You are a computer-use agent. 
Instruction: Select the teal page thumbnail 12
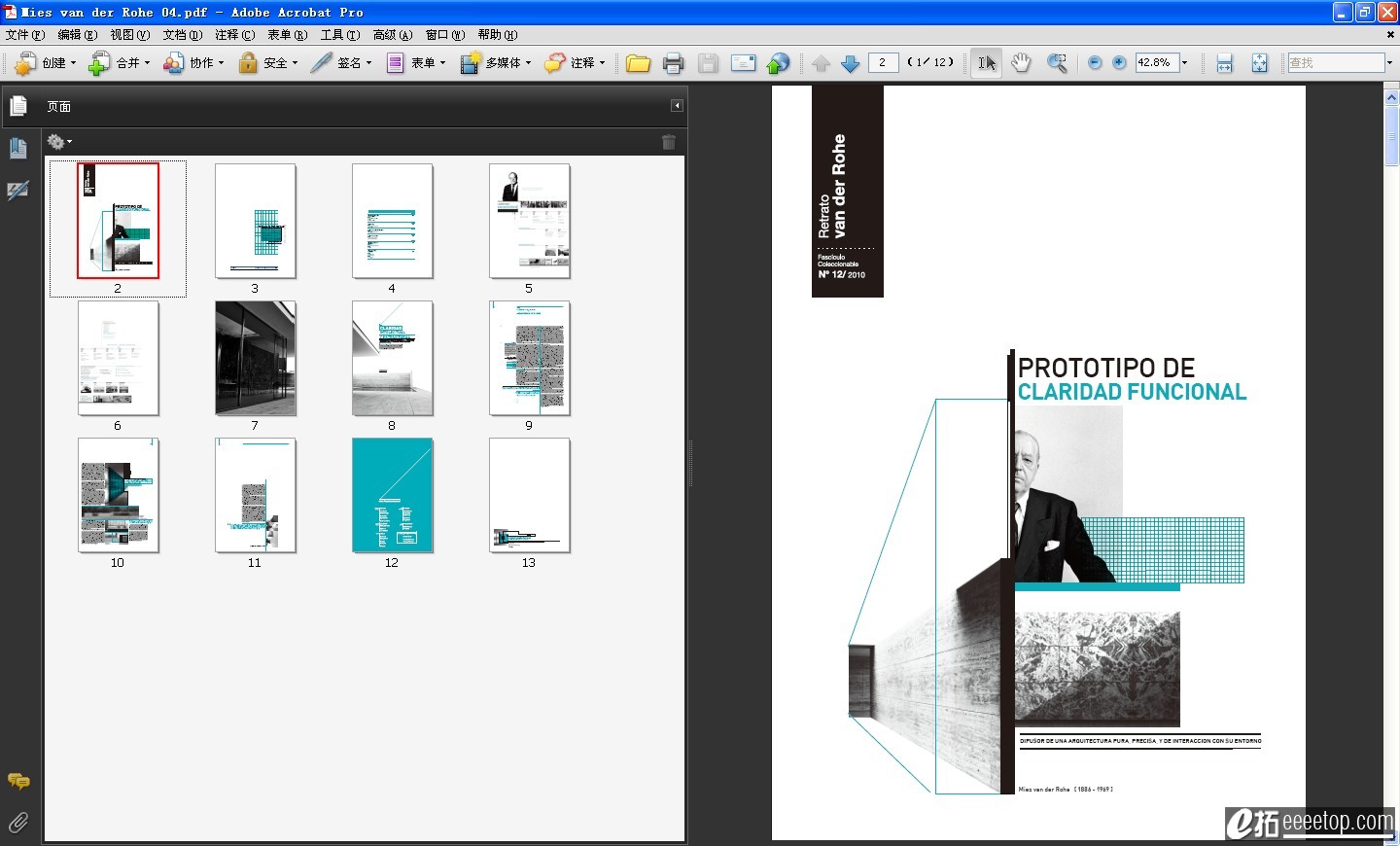coord(393,495)
